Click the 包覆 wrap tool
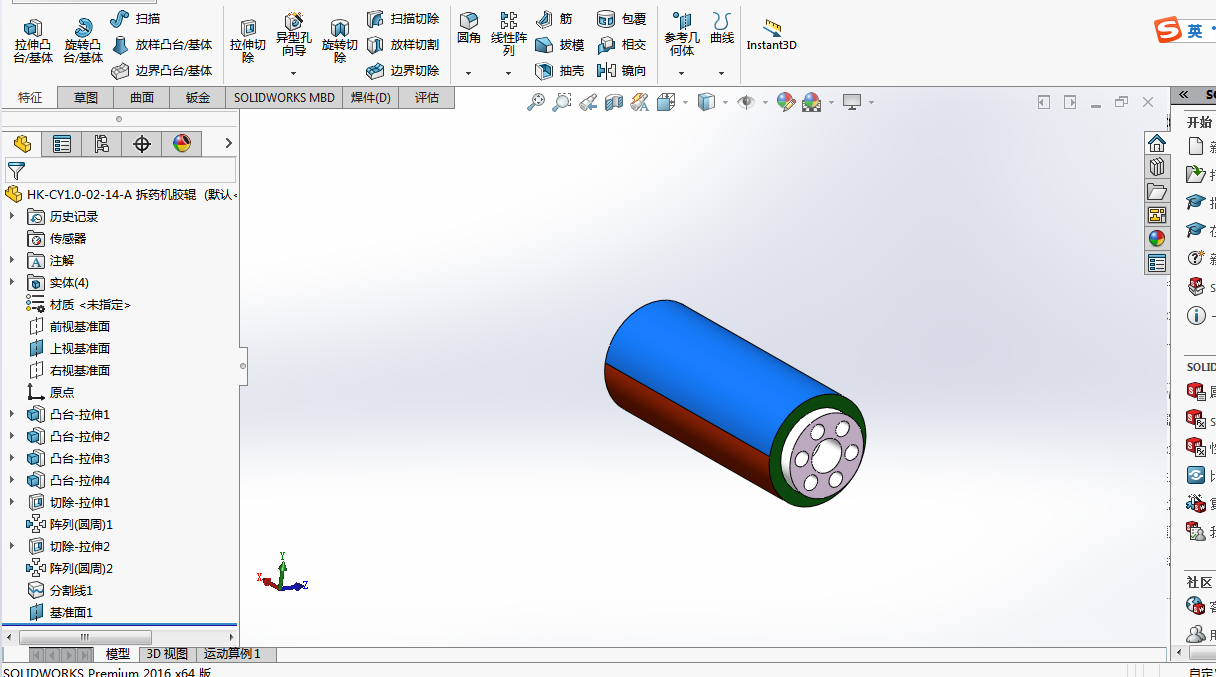The height and width of the screenshot is (677, 1216). point(622,18)
